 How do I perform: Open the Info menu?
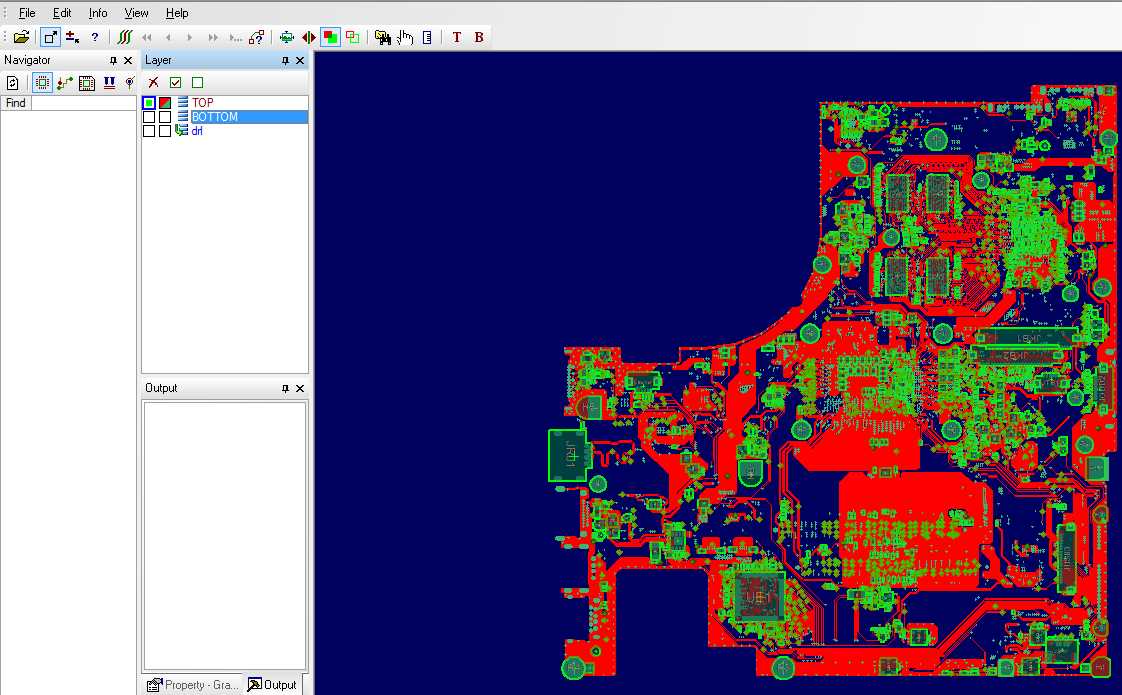tap(98, 13)
